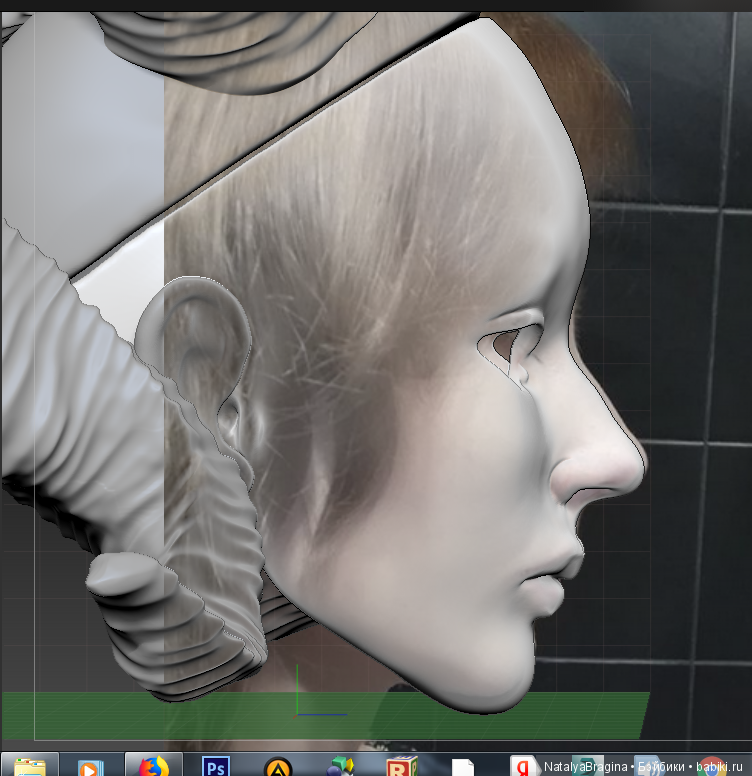Click the blue icon left of Chrome
Screen dimensions: 752x776
[648, 767]
